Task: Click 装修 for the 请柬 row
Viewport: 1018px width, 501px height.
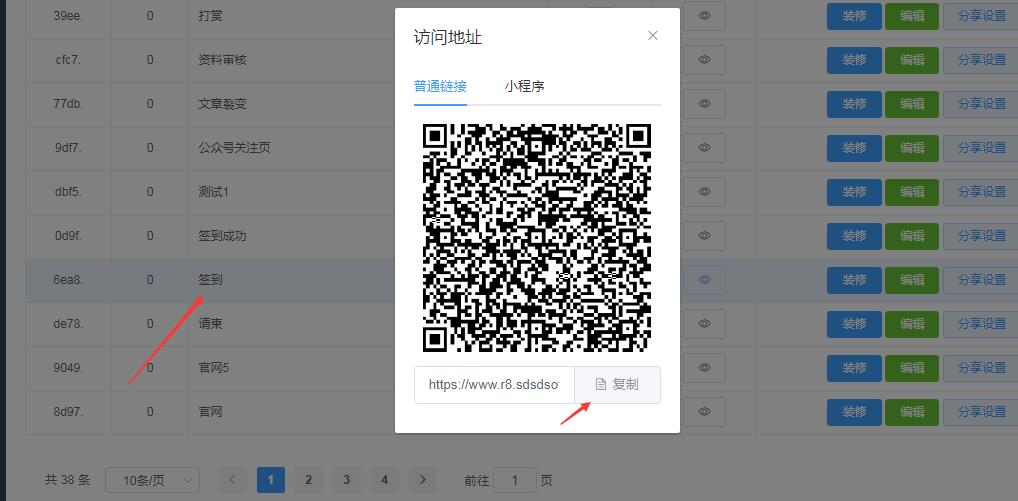Action: click(x=854, y=324)
